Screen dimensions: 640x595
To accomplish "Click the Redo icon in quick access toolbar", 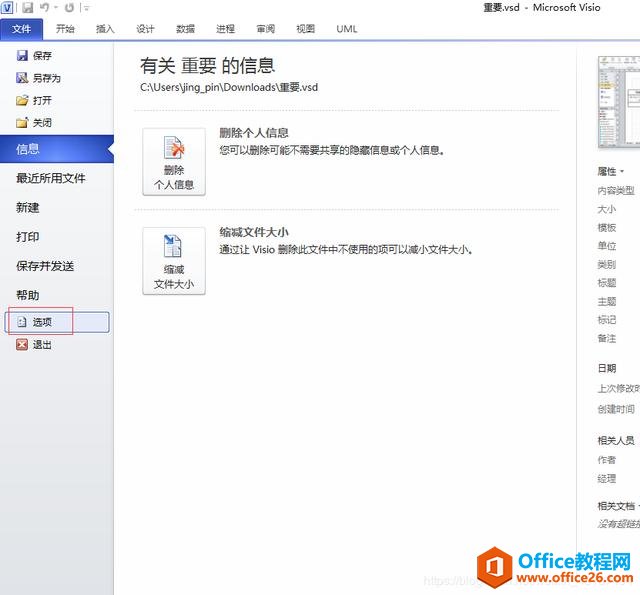I will [70, 7].
